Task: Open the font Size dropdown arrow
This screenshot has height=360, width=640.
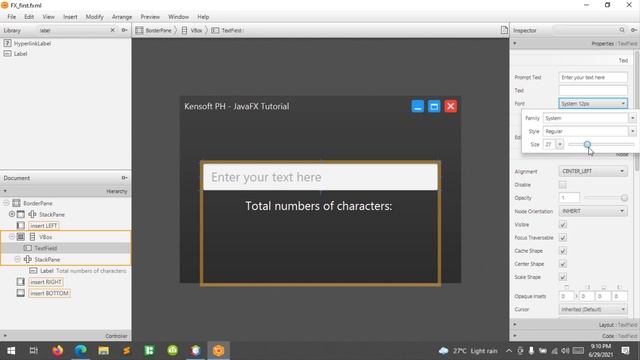Action: point(560,144)
